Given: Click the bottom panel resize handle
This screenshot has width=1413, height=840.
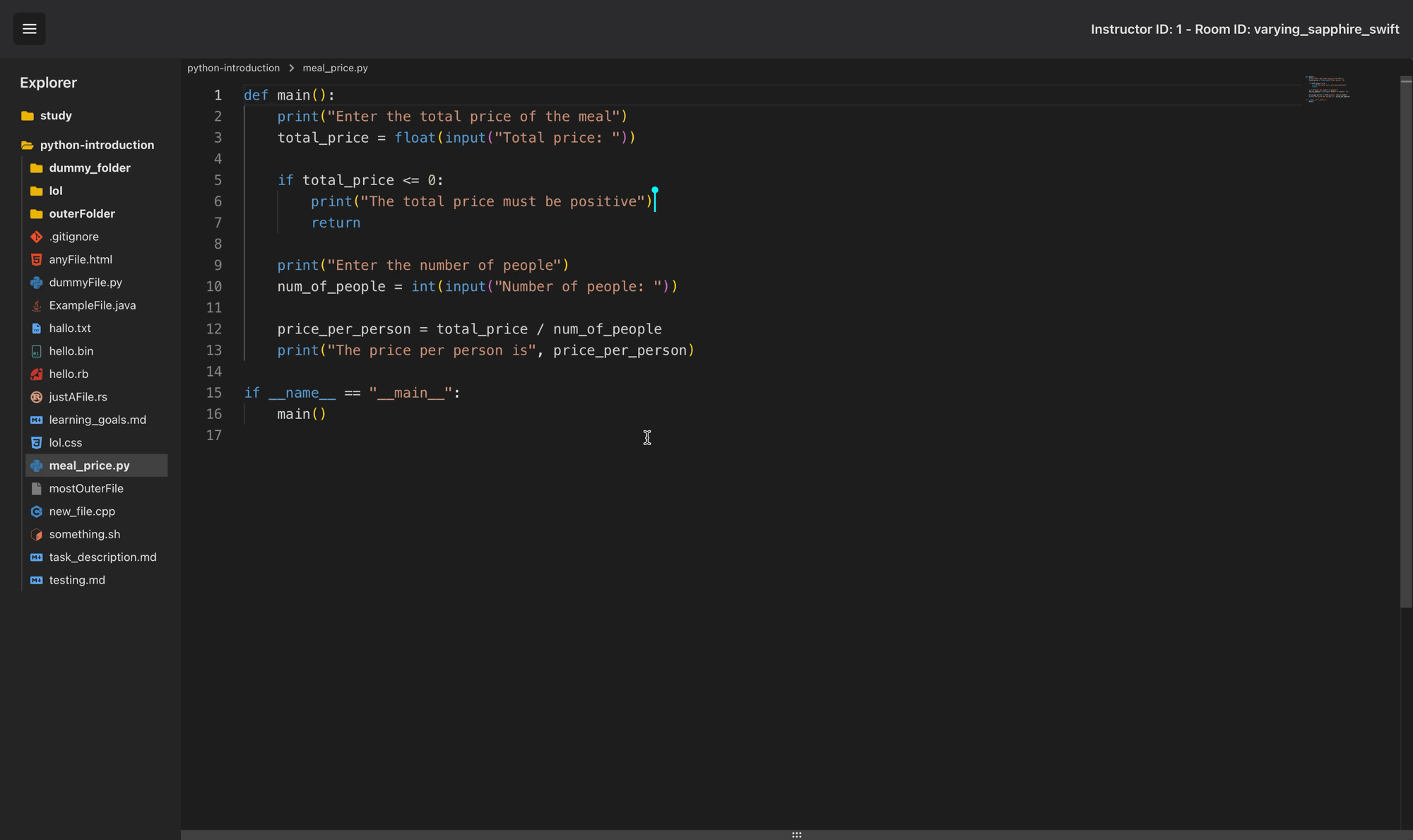Looking at the screenshot, I should click(x=796, y=835).
